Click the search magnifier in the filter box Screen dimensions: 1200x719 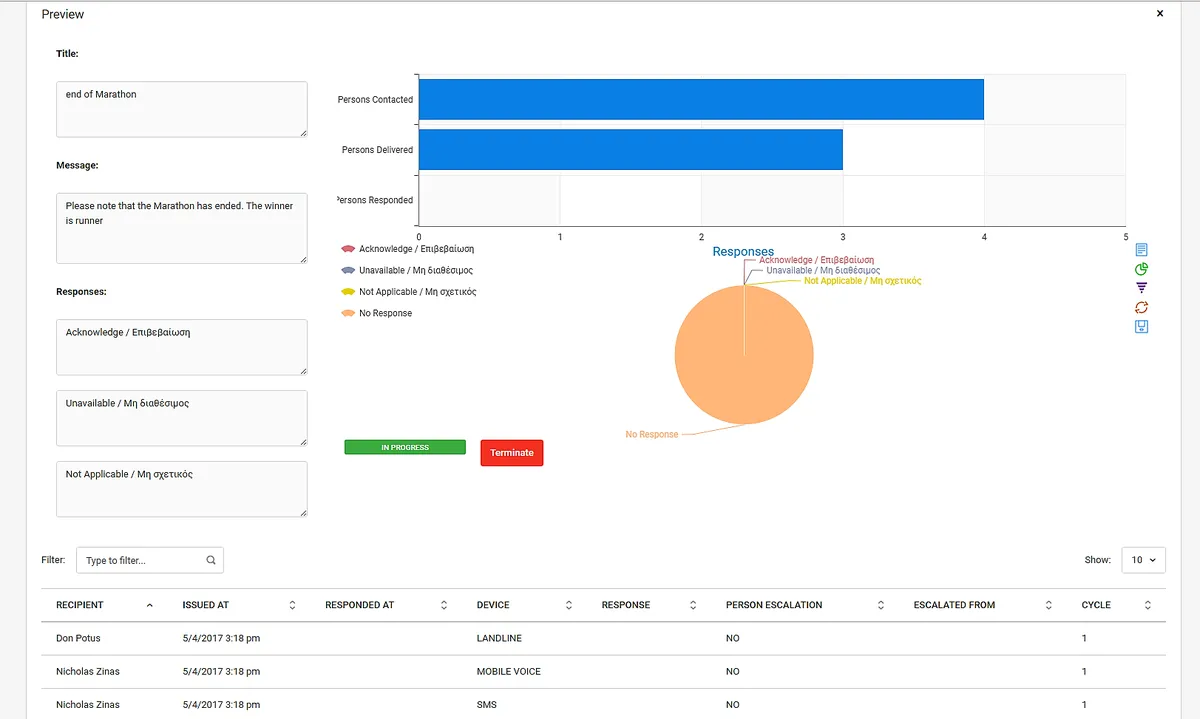click(211, 560)
